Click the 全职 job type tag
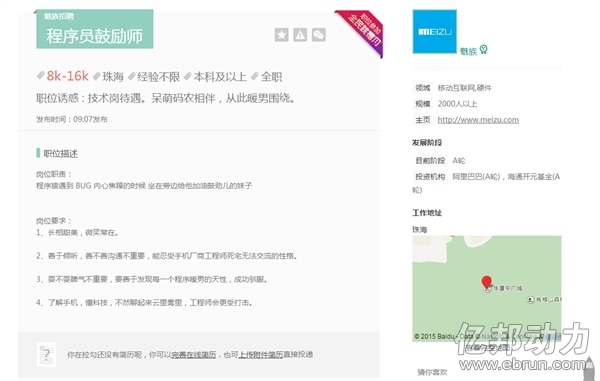 (271, 77)
